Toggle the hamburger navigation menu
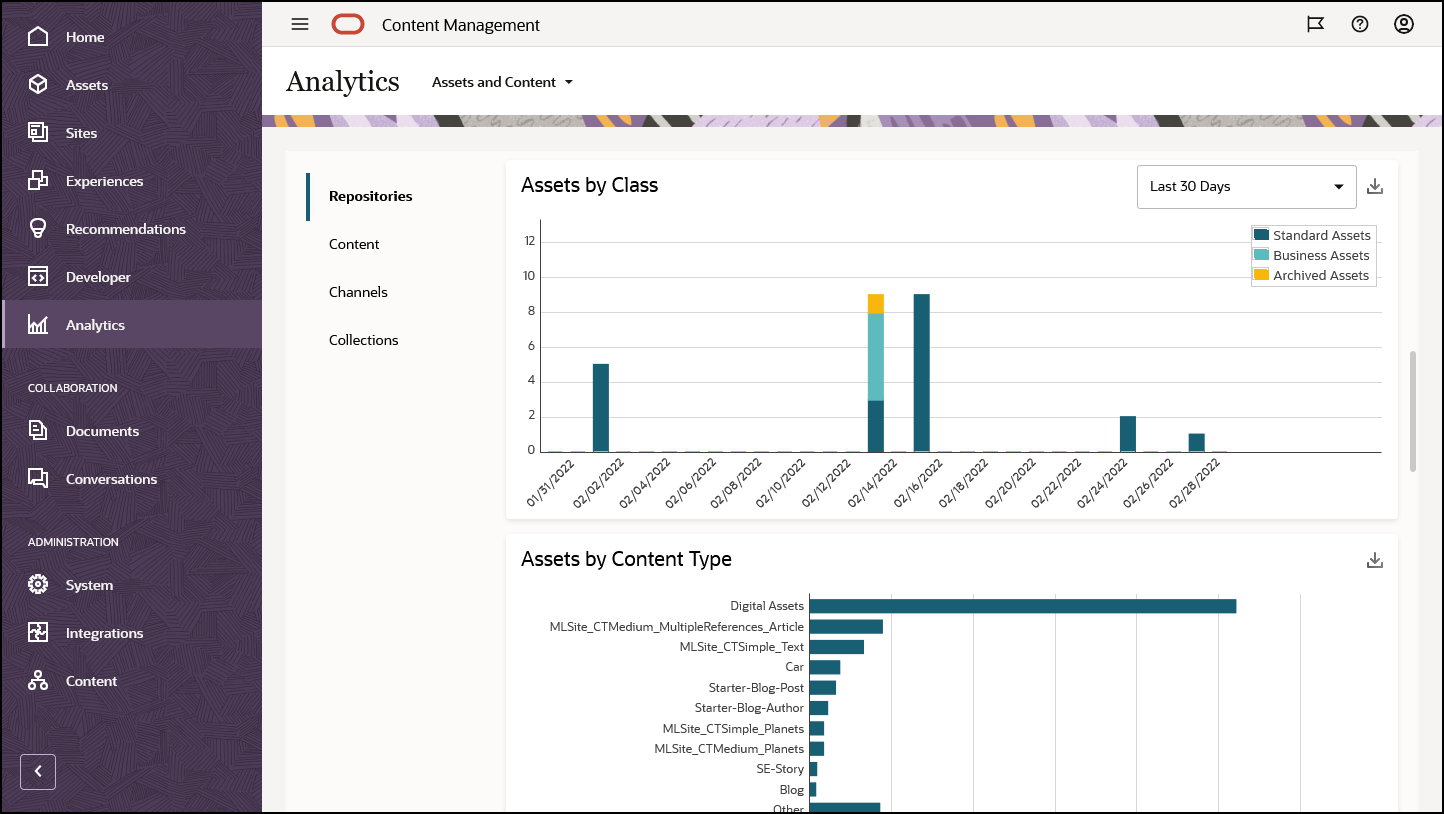The height and width of the screenshot is (814, 1444). (x=300, y=25)
